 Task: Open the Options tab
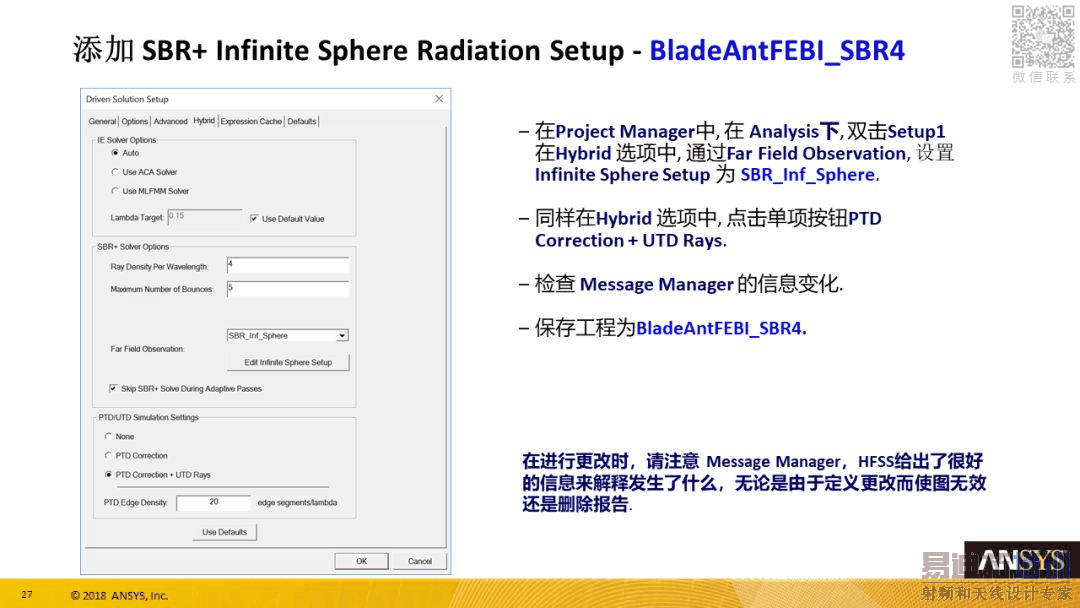134,121
